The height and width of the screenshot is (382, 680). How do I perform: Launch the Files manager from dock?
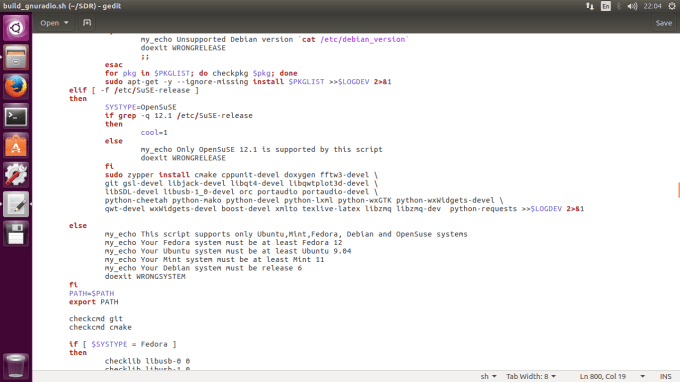[16, 58]
